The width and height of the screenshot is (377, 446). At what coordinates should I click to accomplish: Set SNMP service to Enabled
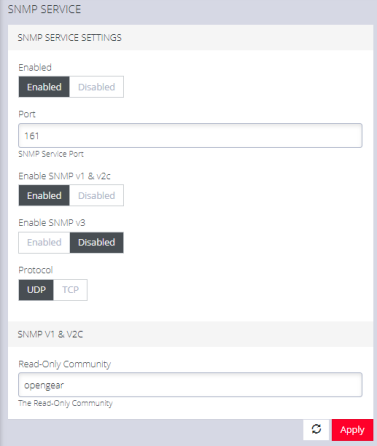click(x=44, y=87)
